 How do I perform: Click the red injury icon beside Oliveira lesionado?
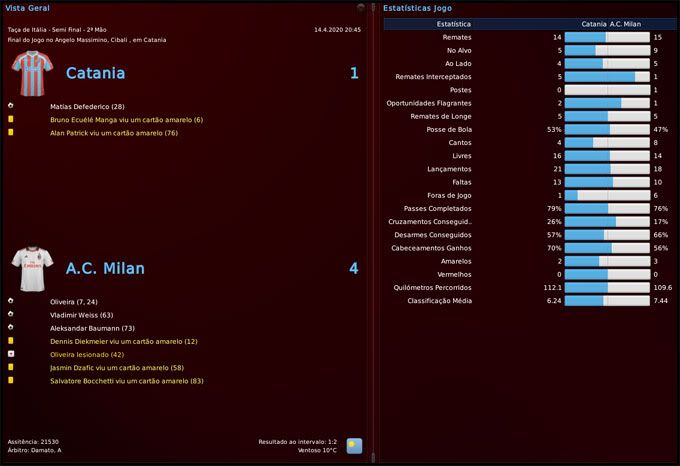[x=10, y=354]
